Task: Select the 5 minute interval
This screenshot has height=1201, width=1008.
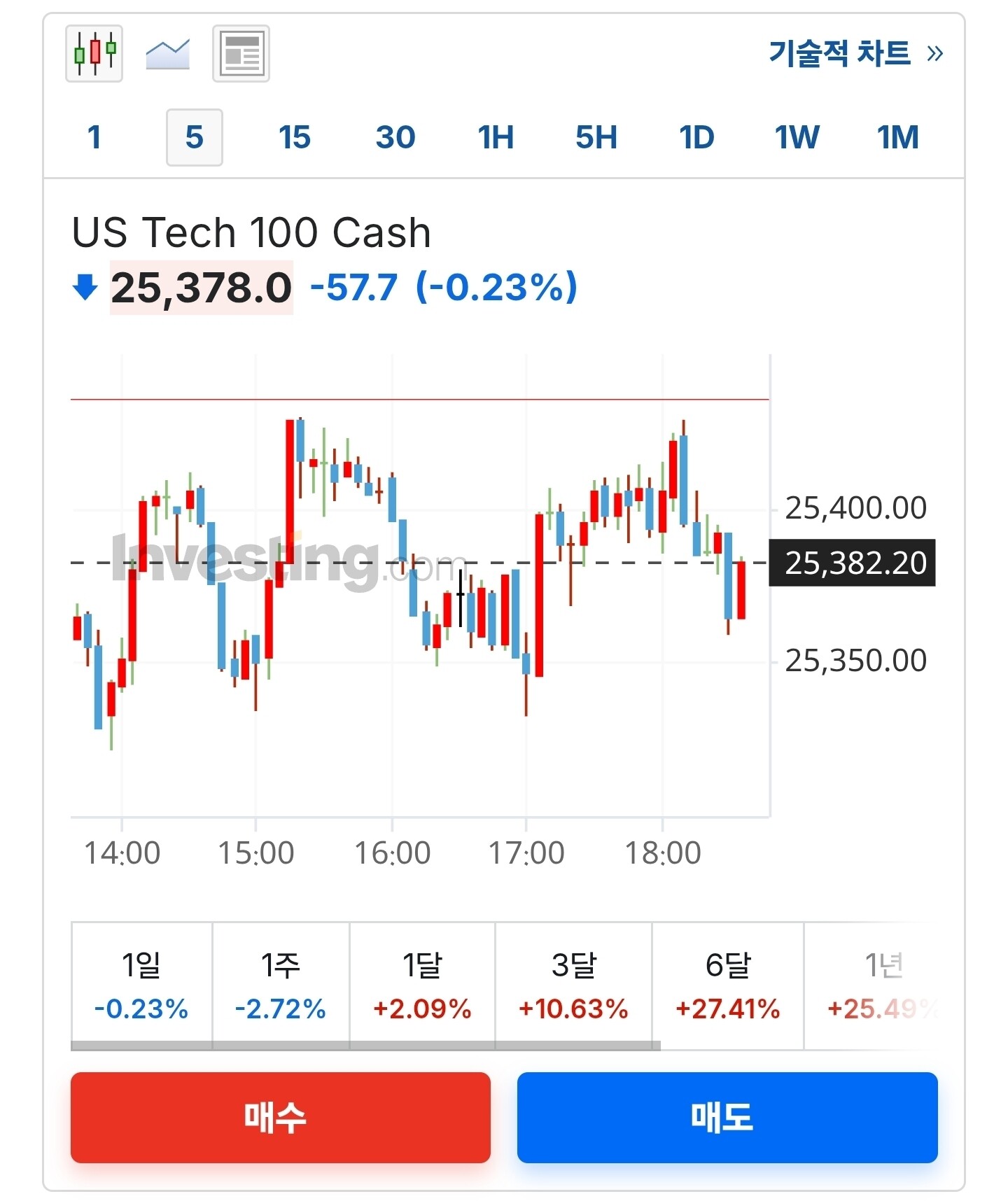Action: (x=195, y=137)
